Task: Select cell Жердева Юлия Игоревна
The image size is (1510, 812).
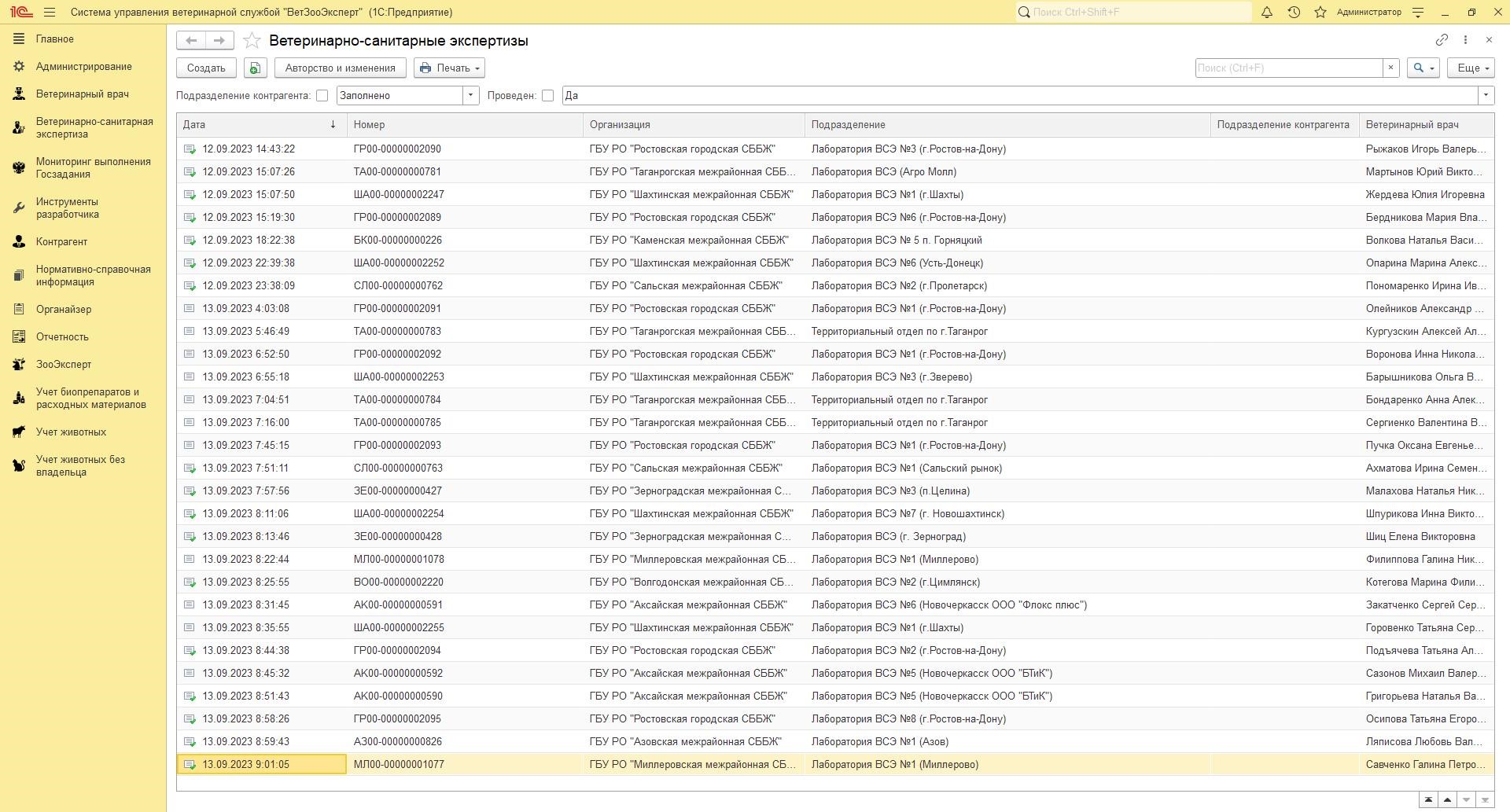Action: (1425, 194)
